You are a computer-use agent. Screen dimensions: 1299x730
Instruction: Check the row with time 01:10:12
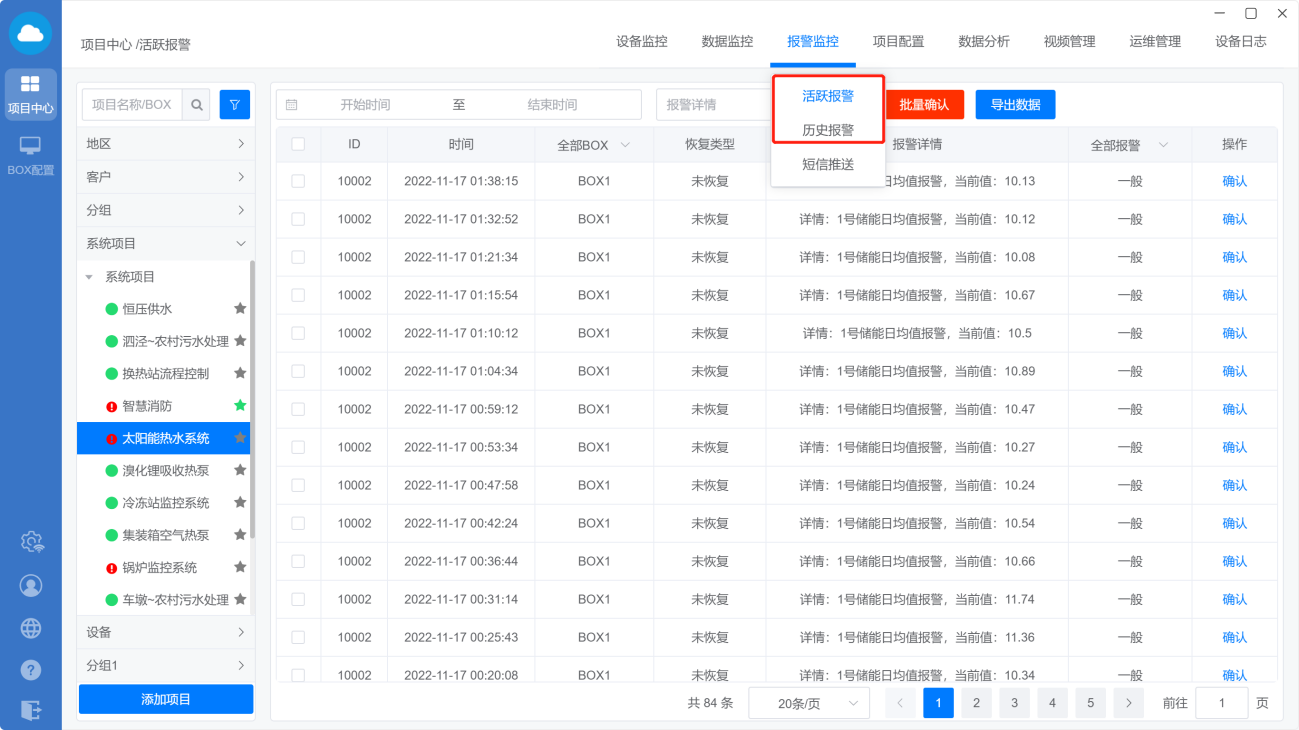(x=298, y=333)
